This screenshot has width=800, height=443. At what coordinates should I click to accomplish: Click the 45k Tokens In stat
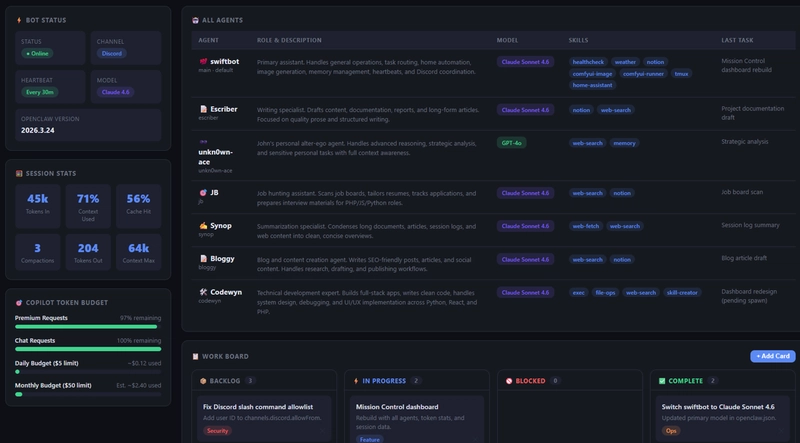point(38,206)
